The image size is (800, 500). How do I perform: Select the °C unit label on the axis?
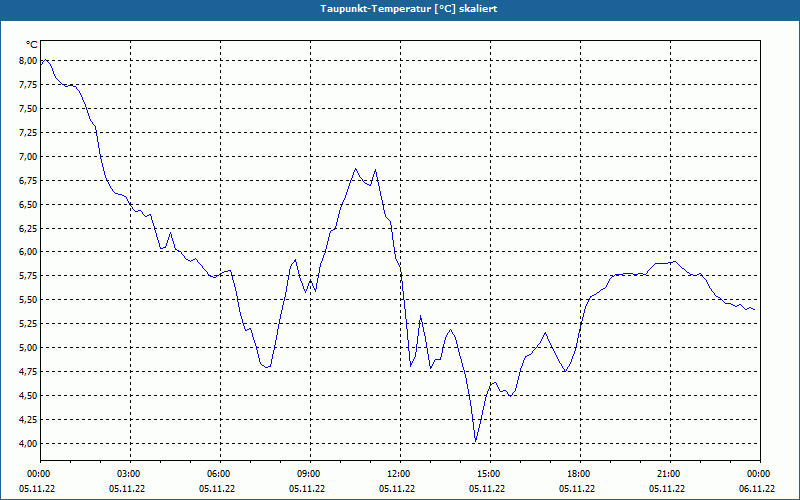tap(32, 45)
